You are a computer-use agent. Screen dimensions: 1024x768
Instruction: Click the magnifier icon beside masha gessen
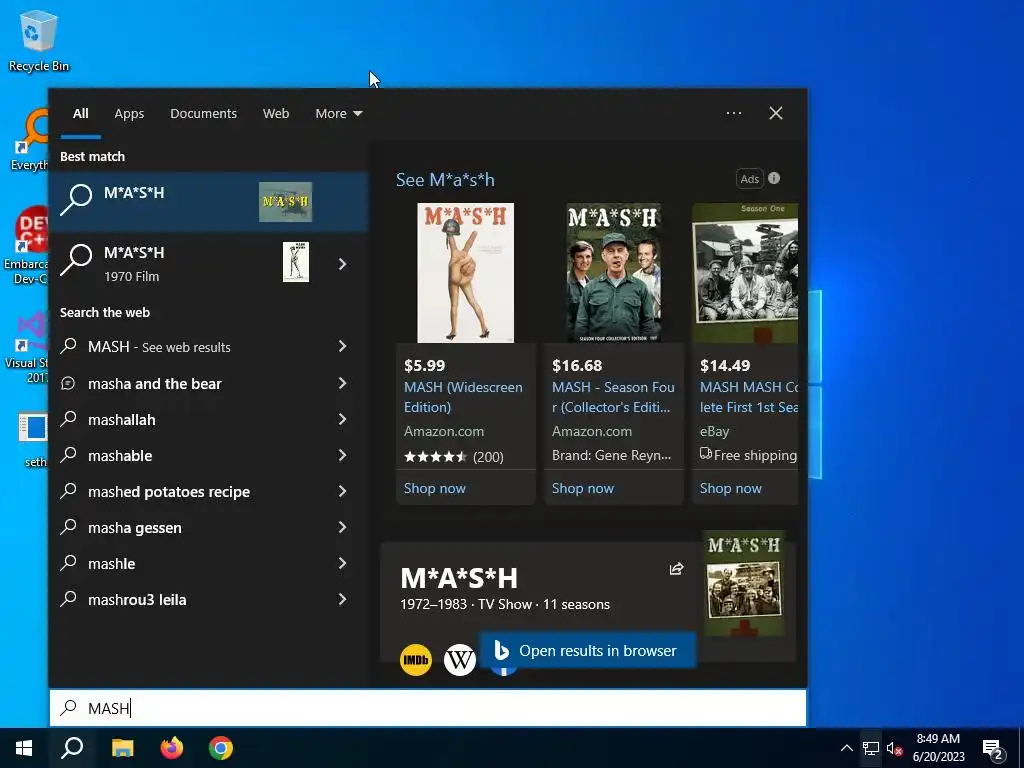tap(69, 526)
